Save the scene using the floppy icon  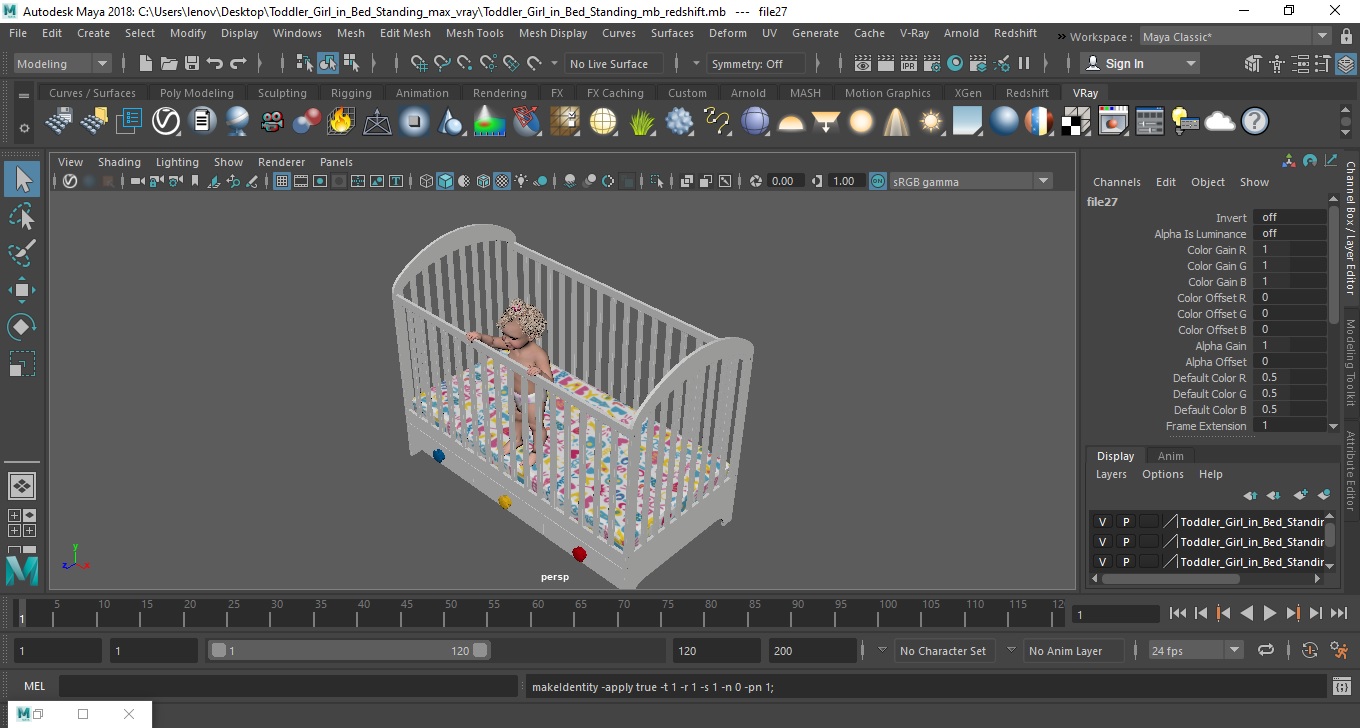[x=192, y=63]
